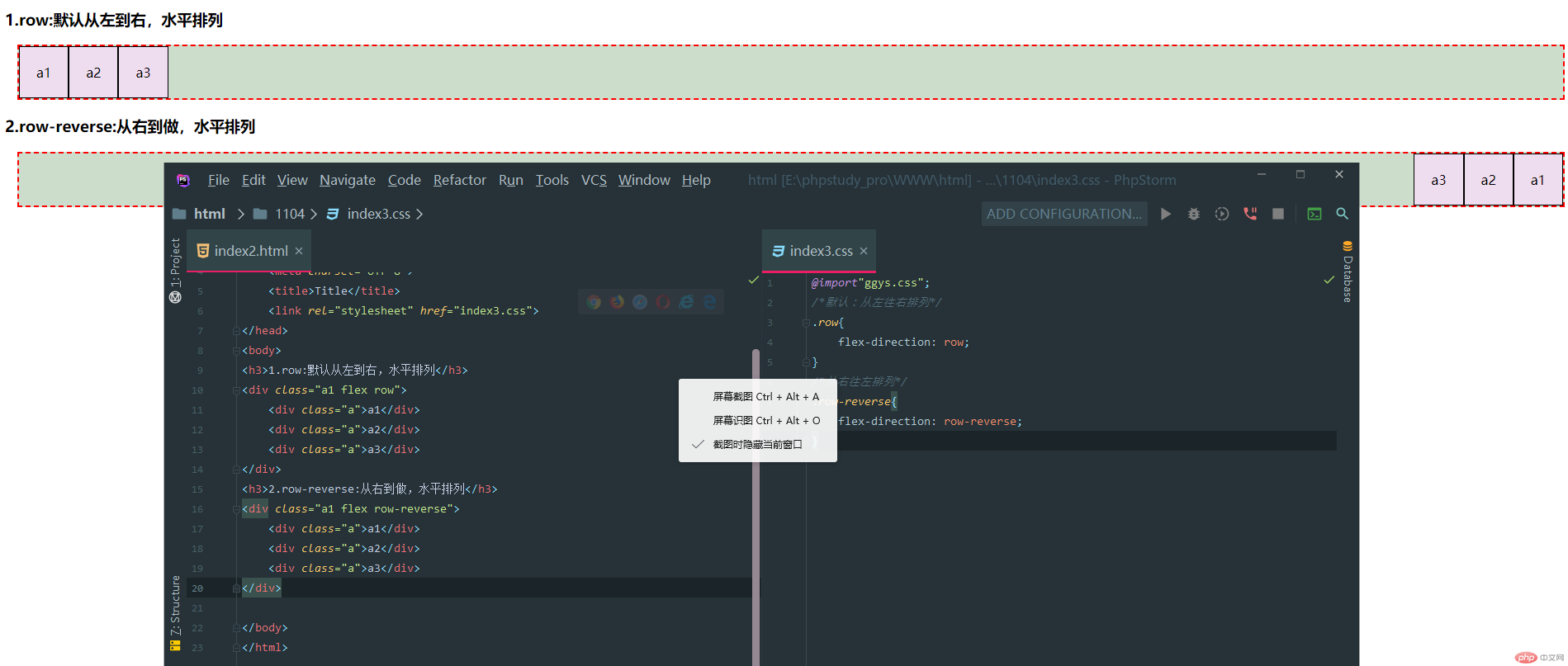
Task: Open the green terminal console icon
Action: (x=1315, y=214)
